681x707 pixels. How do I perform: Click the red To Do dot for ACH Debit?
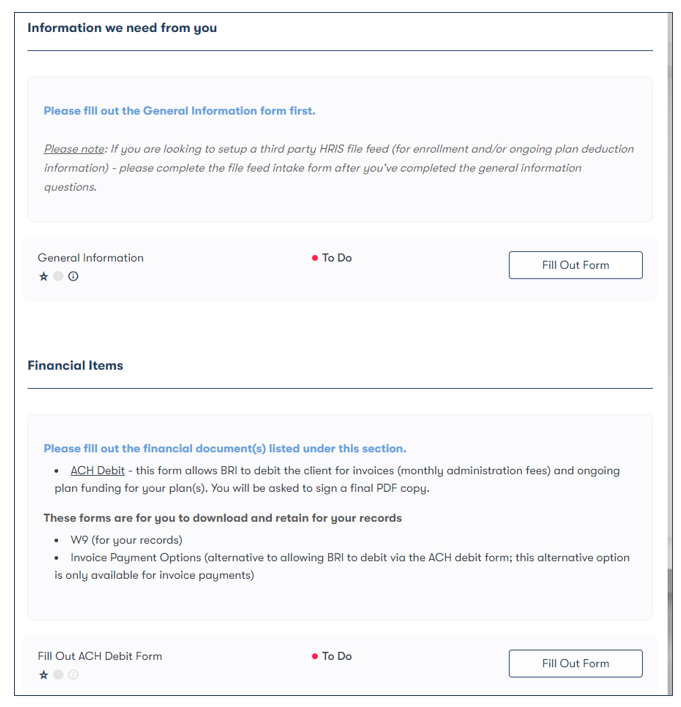point(315,657)
